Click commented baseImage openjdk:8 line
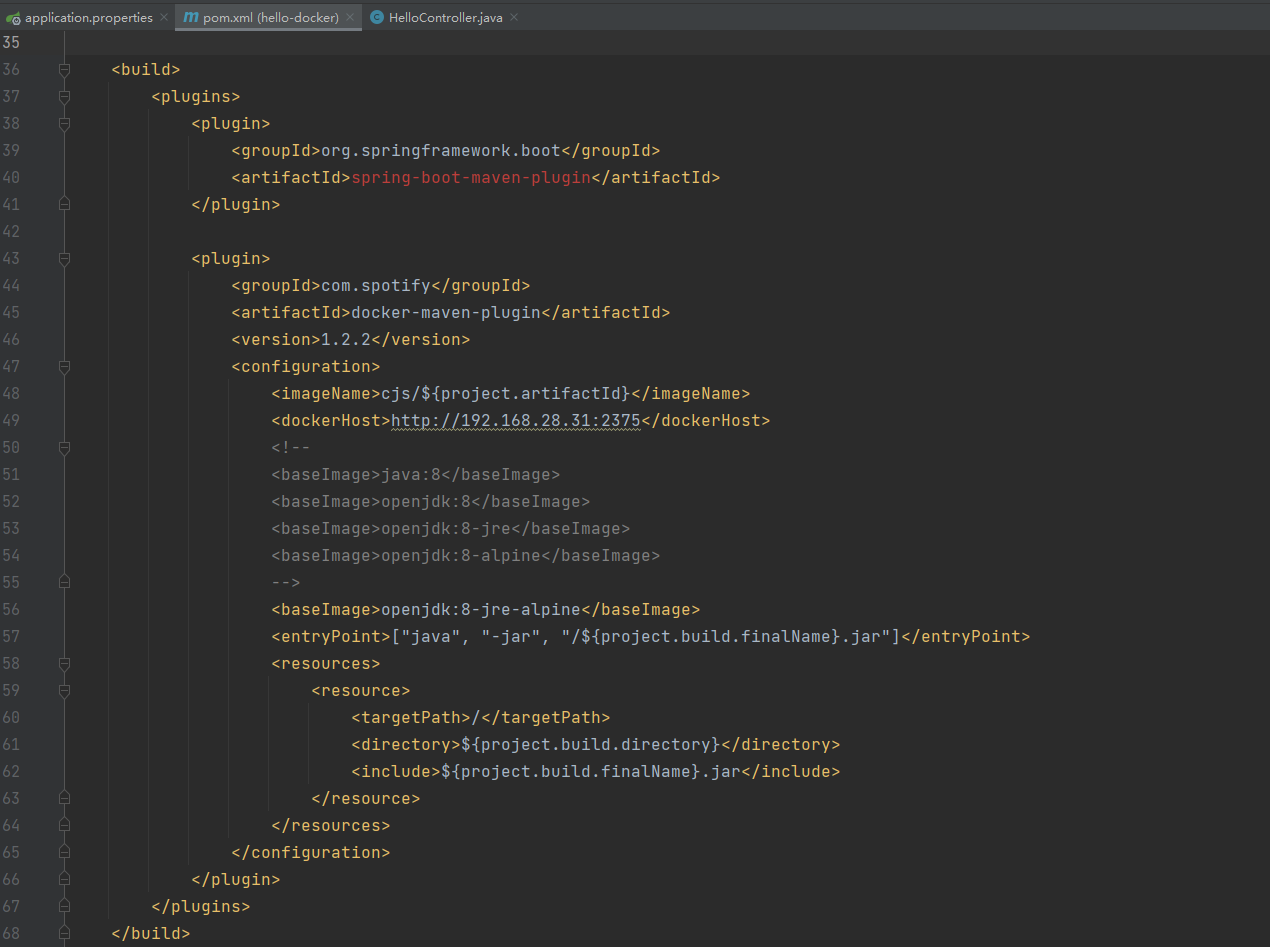Screen dimensions: 1270x947 (x=431, y=502)
